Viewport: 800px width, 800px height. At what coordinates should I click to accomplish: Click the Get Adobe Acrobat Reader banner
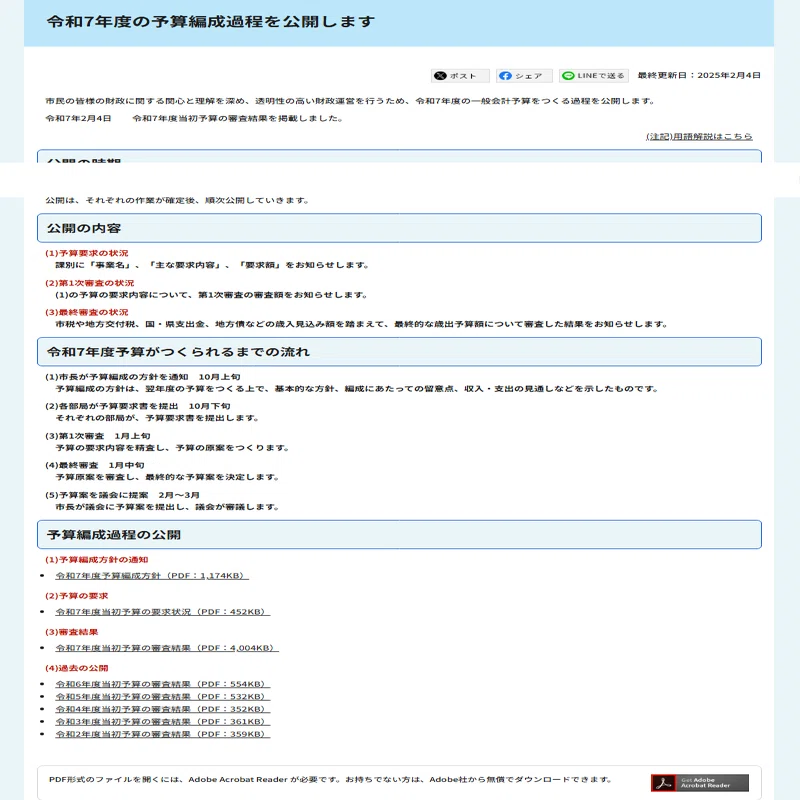[x=699, y=783]
